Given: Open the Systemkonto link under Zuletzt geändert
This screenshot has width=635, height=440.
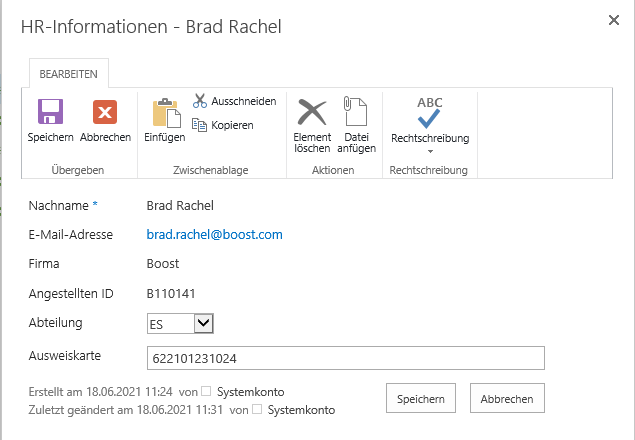Looking at the screenshot, I should tap(301, 410).
